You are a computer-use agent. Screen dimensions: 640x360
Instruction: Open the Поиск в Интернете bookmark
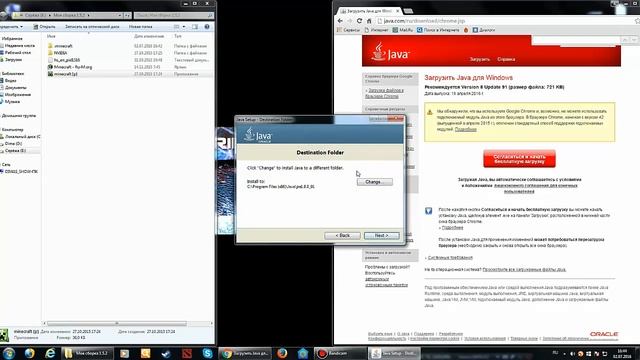tap(438, 30)
